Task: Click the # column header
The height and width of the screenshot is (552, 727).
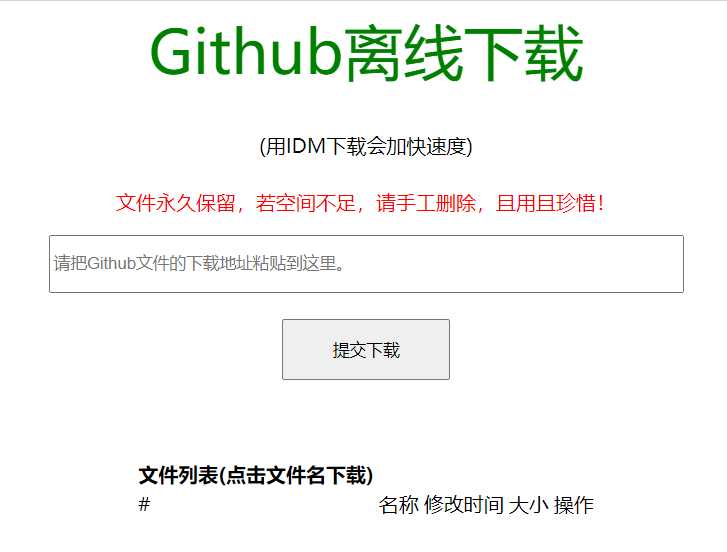Action: click(144, 504)
